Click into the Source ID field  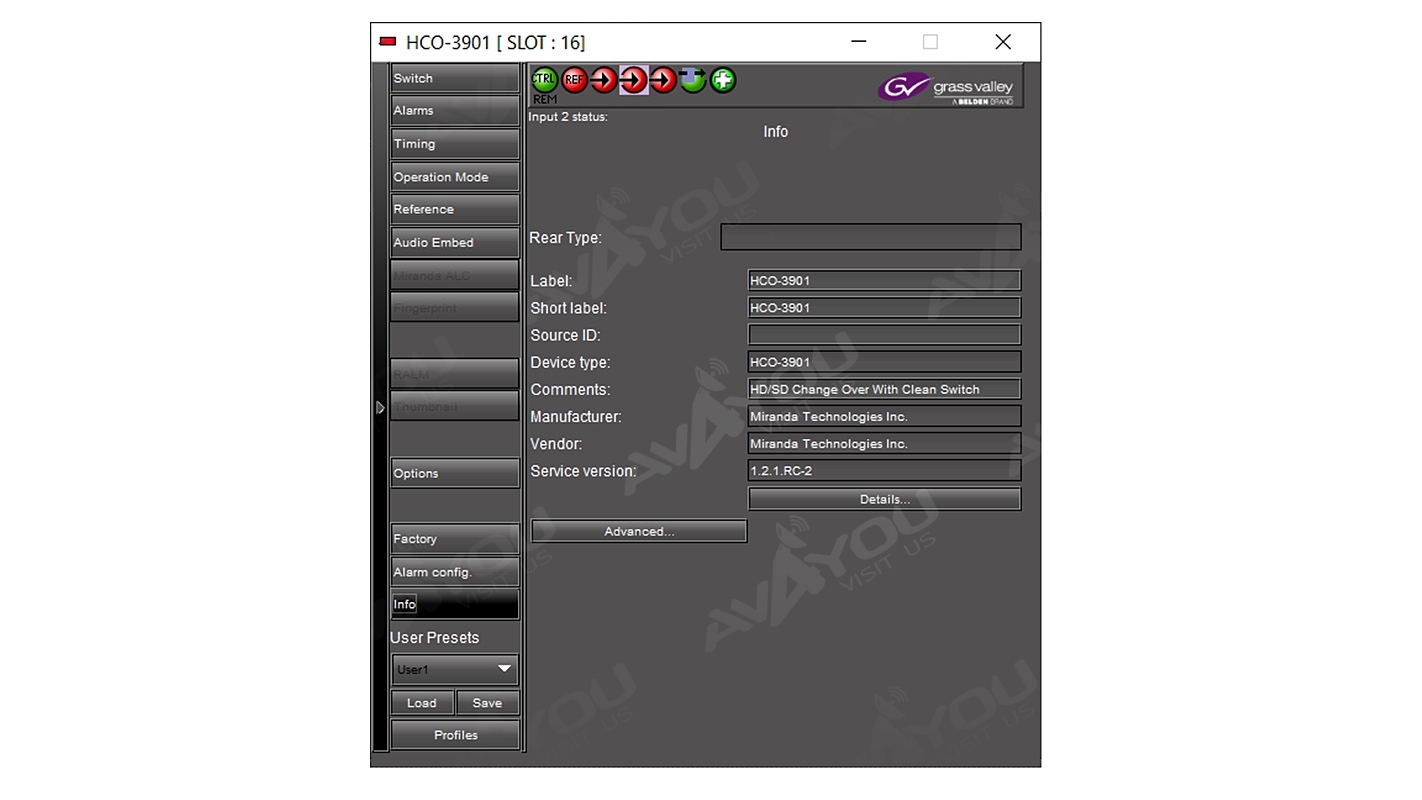coord(884,335)
